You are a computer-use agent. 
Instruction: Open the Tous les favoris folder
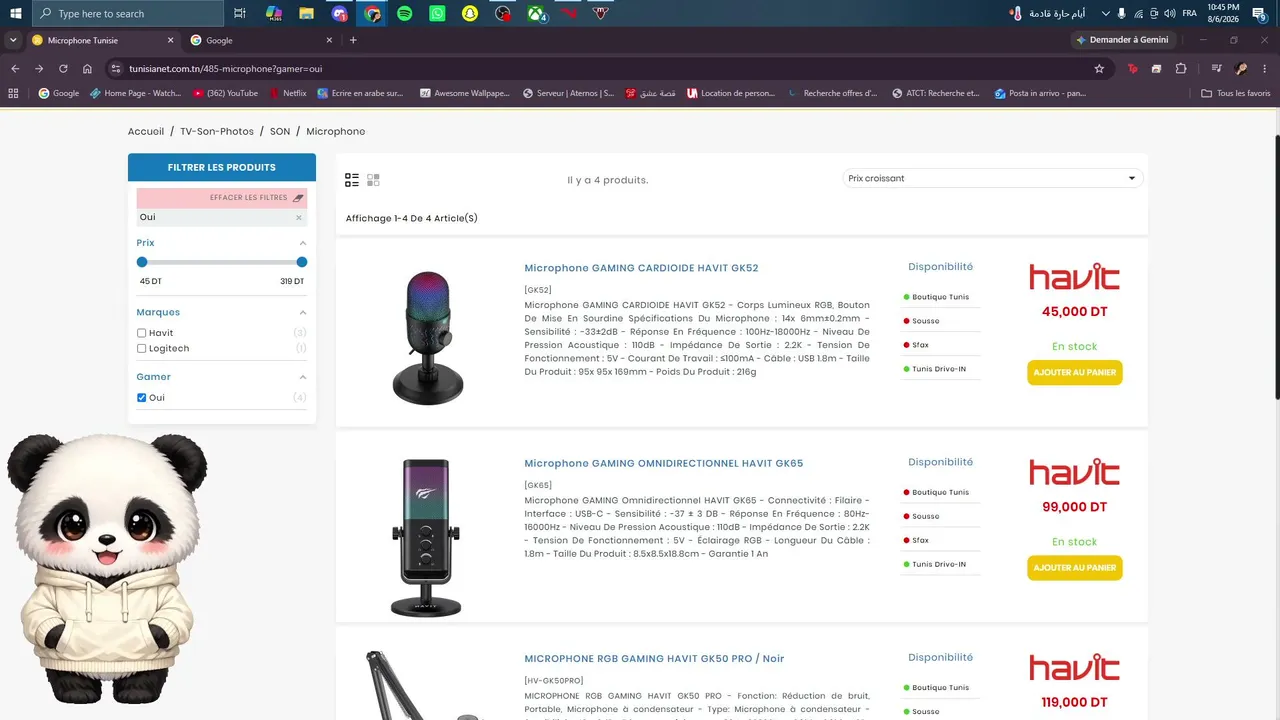pyautogui.click(x=1236, y=93)
